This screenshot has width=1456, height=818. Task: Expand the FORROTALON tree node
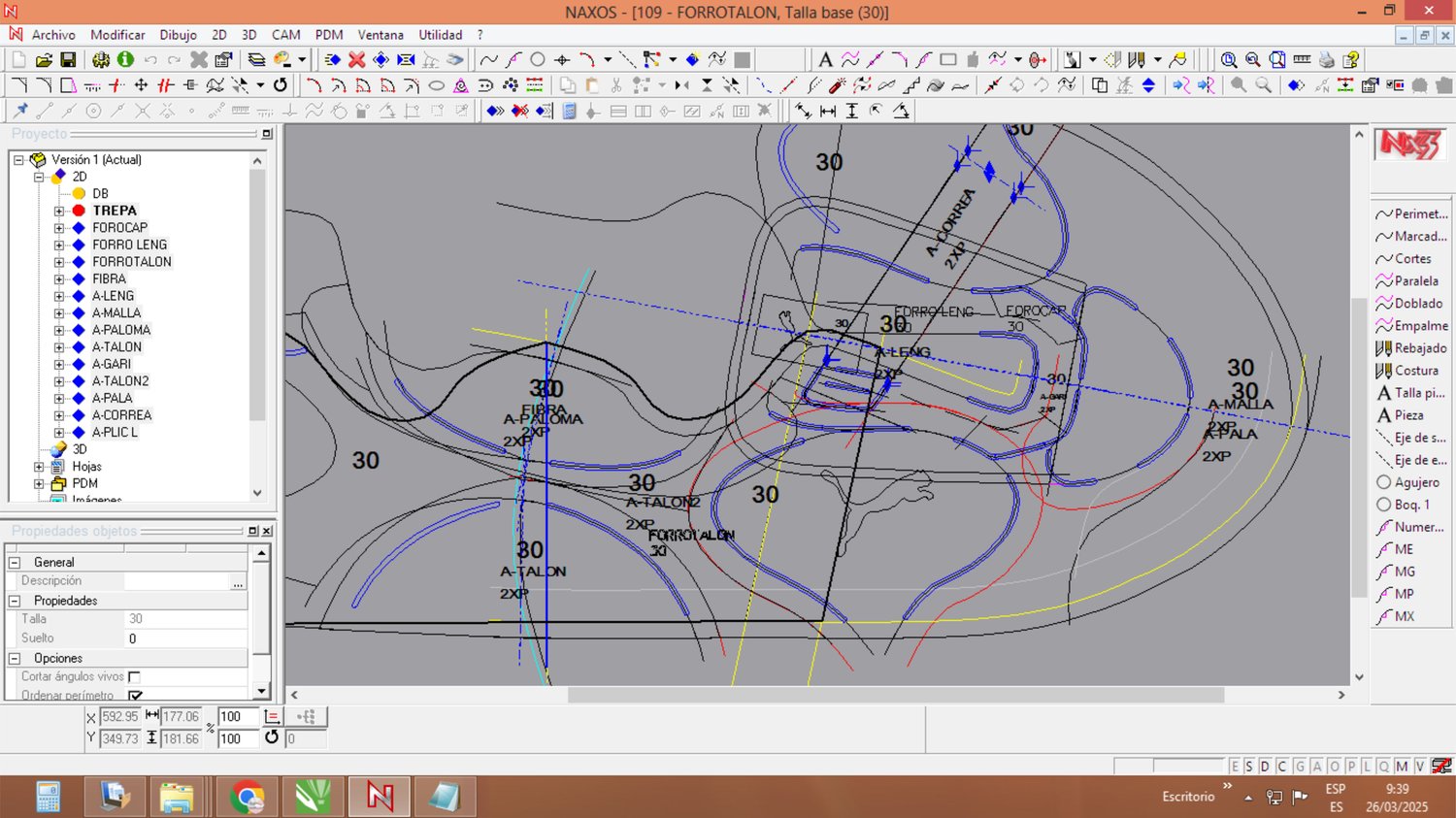(x=59, y=262)
